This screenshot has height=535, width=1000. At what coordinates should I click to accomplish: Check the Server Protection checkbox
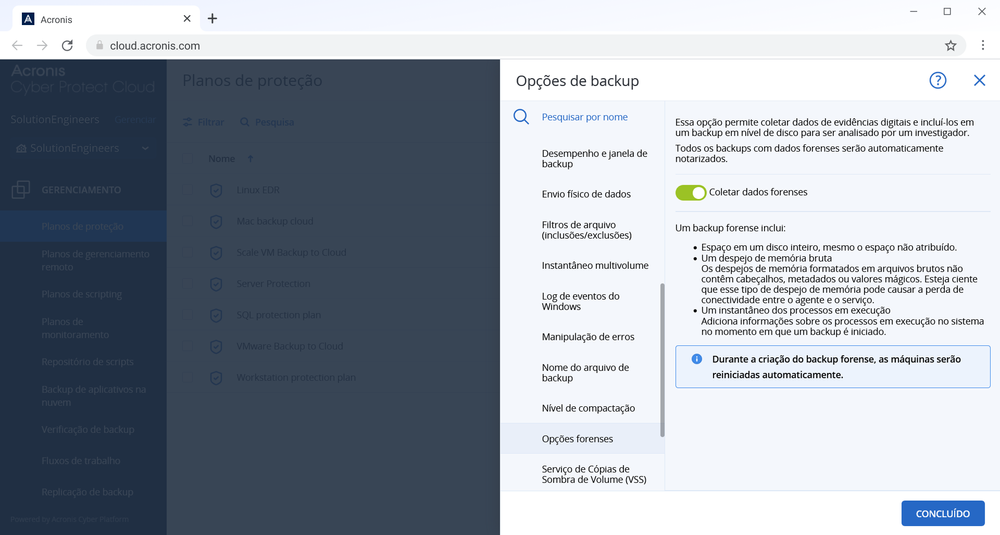click(188, 284)
